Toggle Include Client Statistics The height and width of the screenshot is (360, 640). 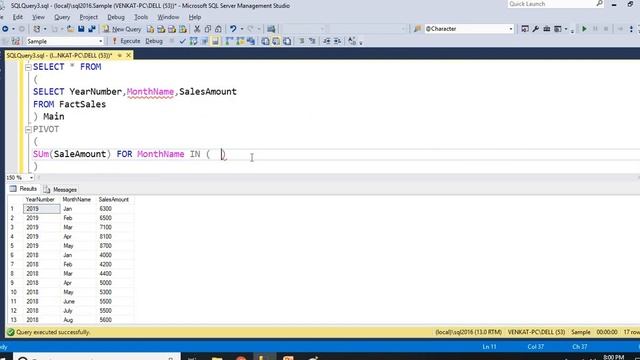coord(251,41)
